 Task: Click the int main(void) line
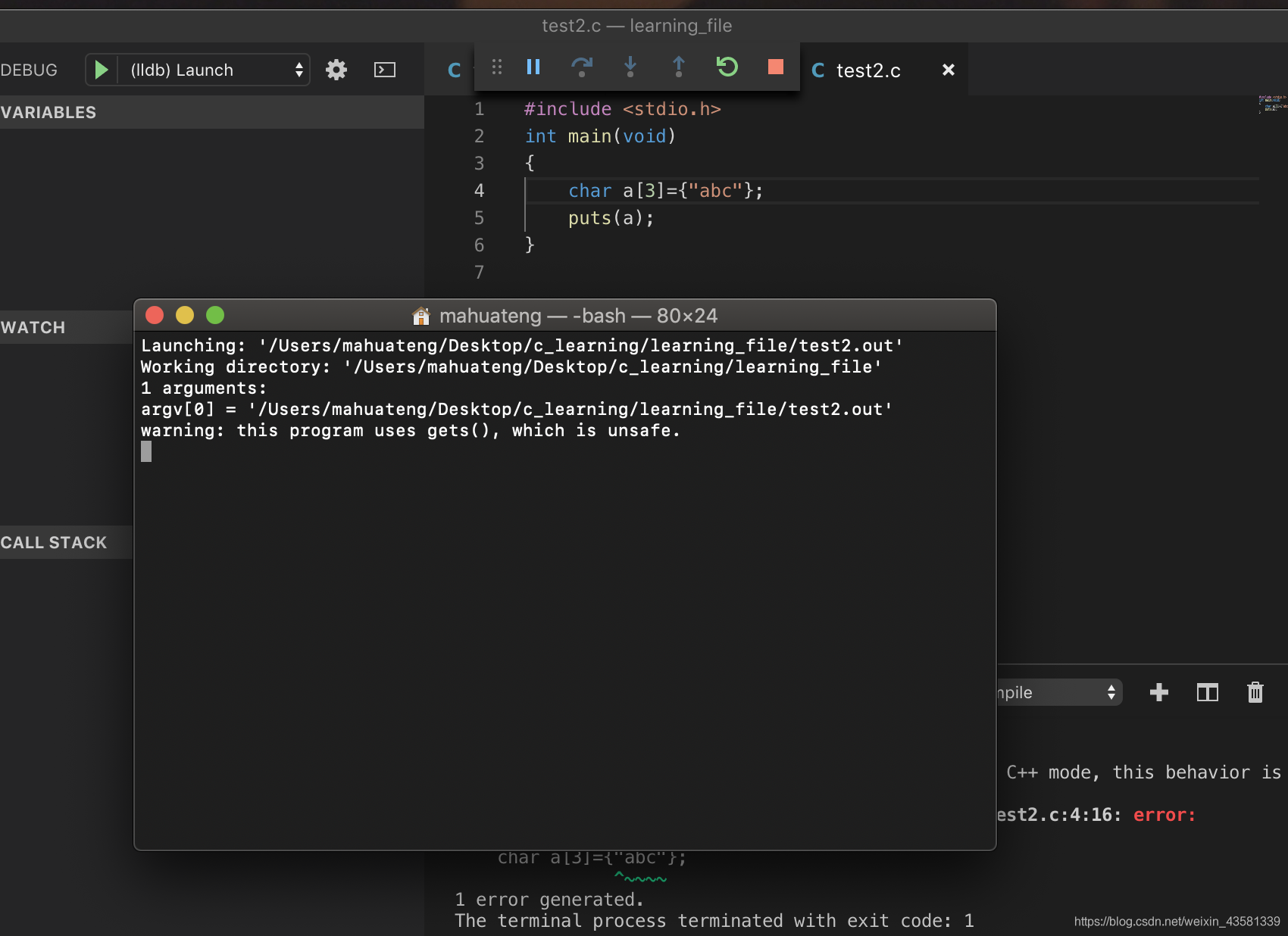pyautogui.click(x=600, y=136)
